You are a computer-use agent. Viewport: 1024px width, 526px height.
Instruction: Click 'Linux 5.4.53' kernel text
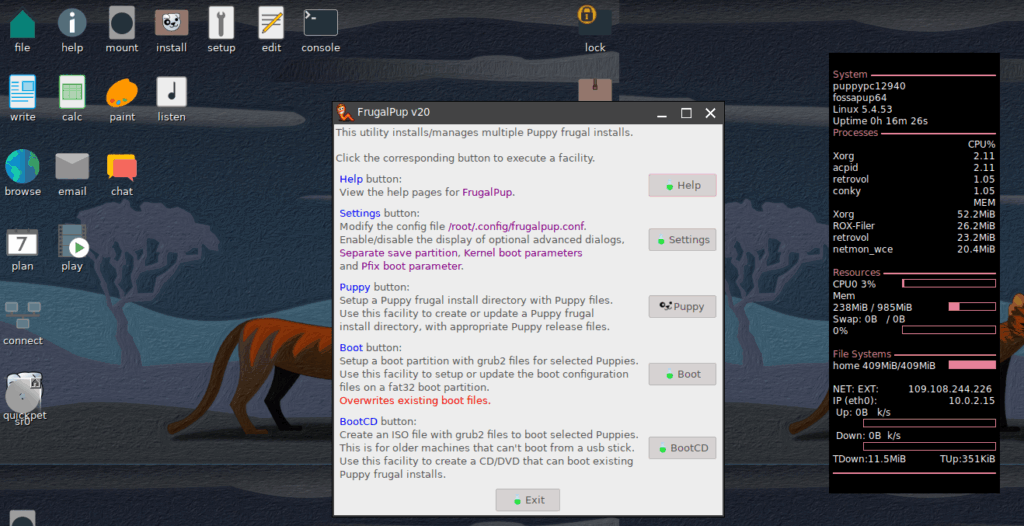click(x=864, y=109)
